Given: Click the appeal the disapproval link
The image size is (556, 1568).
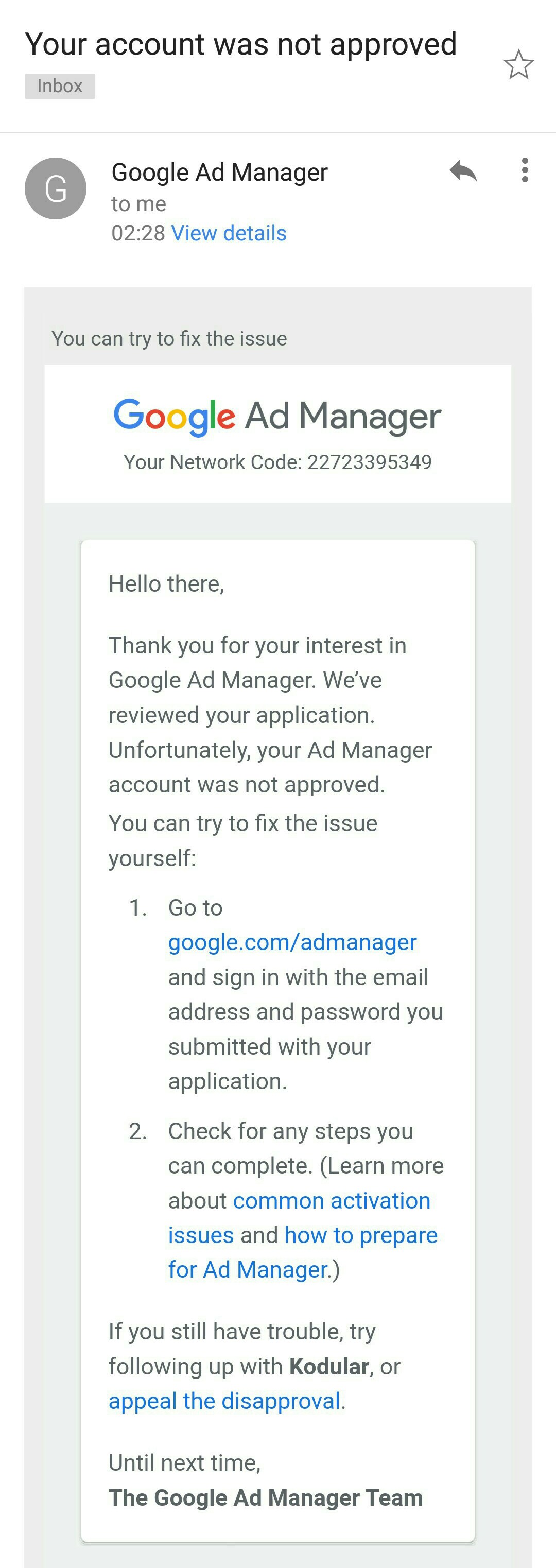Looking at the screenshot, I should 224,1401.
